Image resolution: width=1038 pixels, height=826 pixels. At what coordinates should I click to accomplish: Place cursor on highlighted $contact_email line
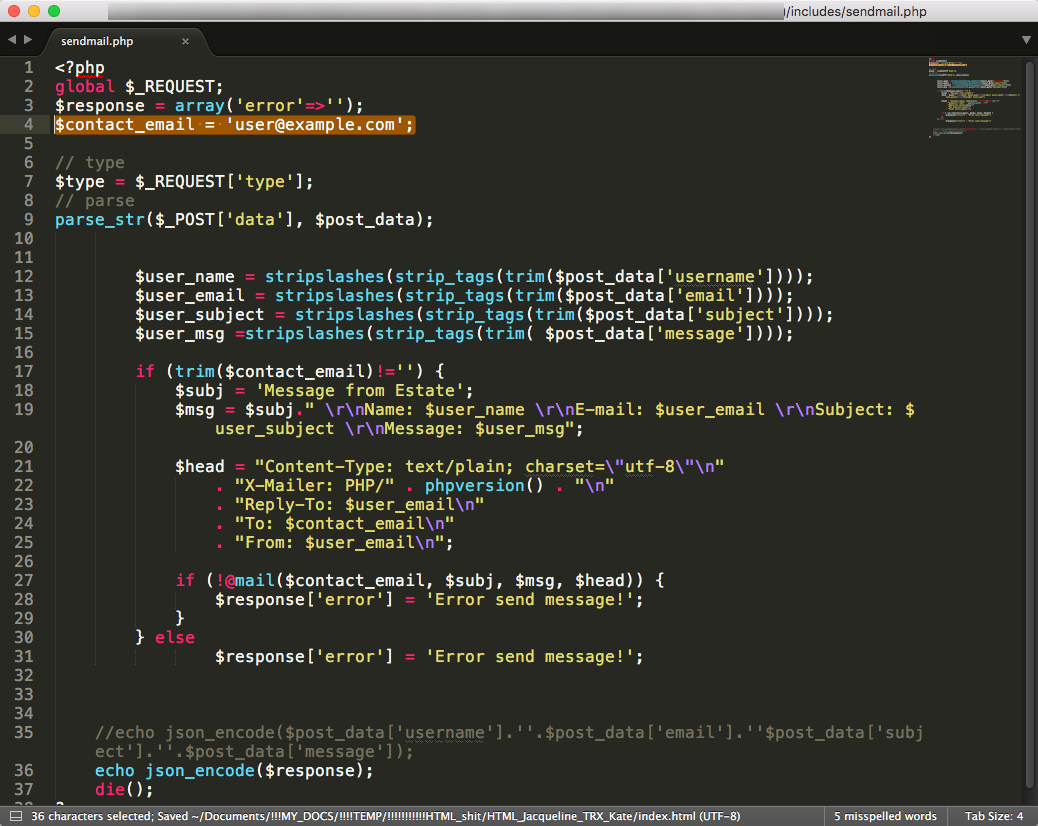click(234, 124)
